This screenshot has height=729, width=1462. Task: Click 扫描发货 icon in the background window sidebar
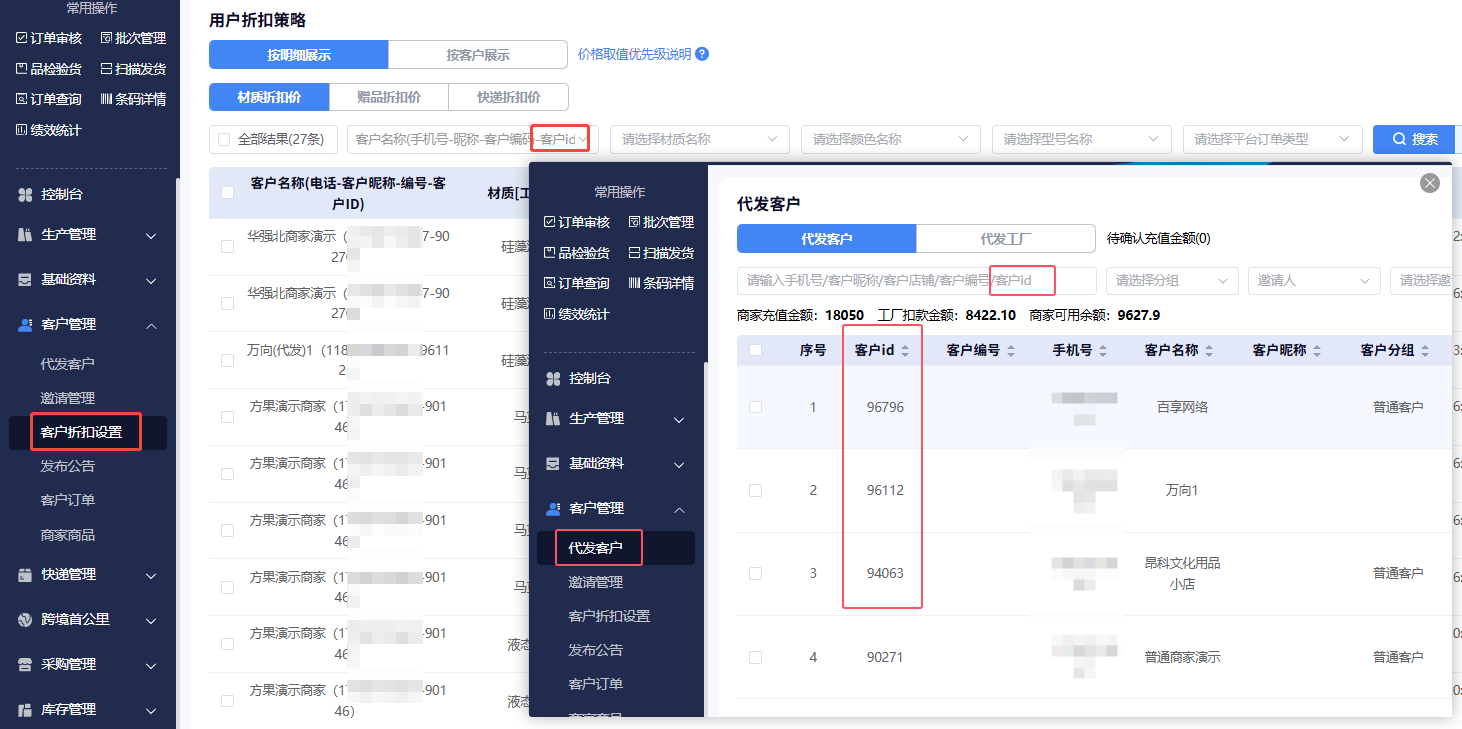(x=107, y=69)
